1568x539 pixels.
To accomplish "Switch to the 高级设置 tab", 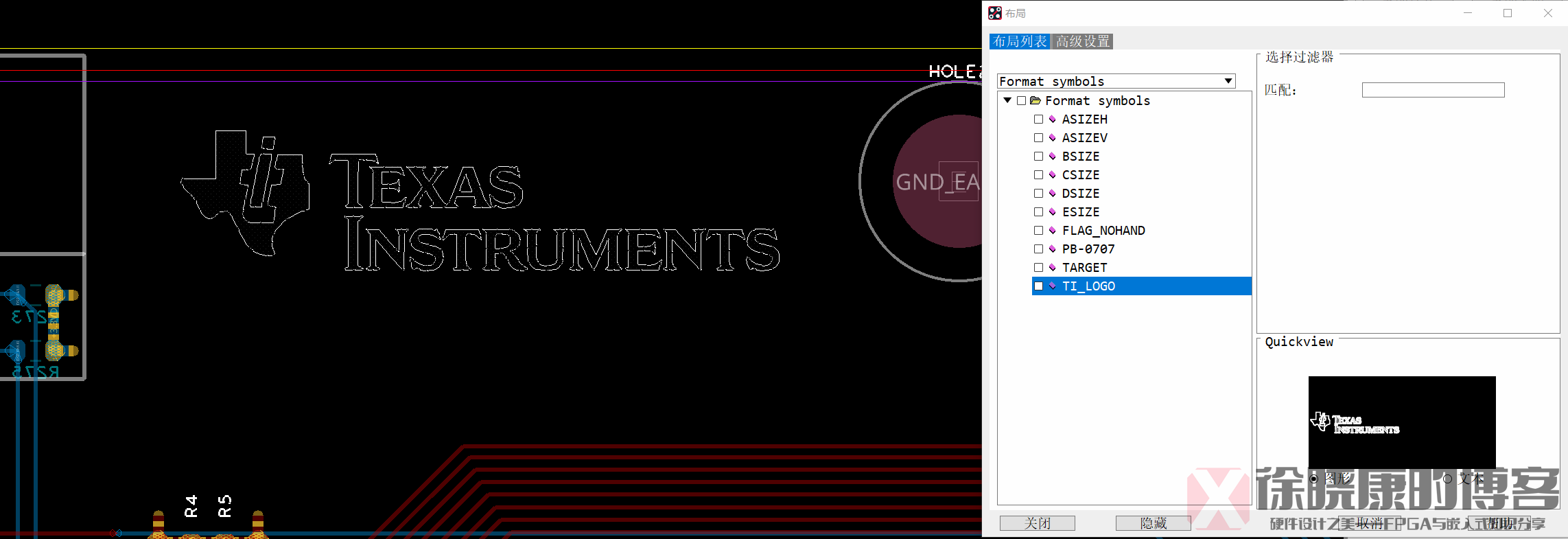I will pyautogui.click(x=1083, y=42).
